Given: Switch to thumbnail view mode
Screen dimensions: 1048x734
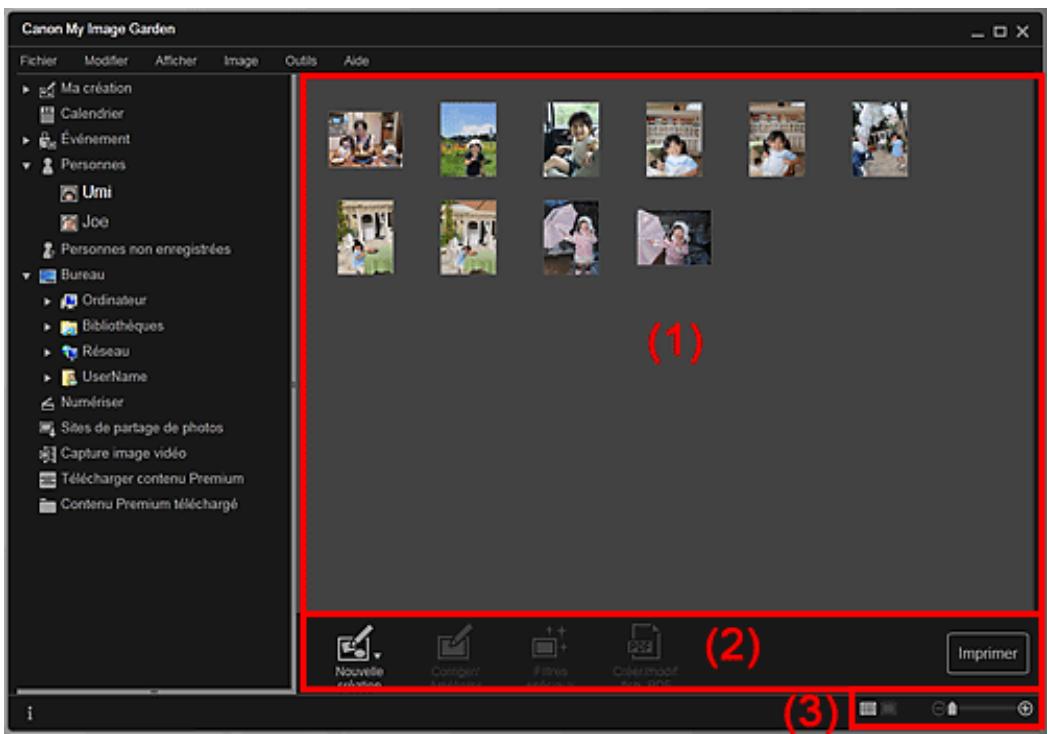Looking at the screenshot, I should [868, 709].
